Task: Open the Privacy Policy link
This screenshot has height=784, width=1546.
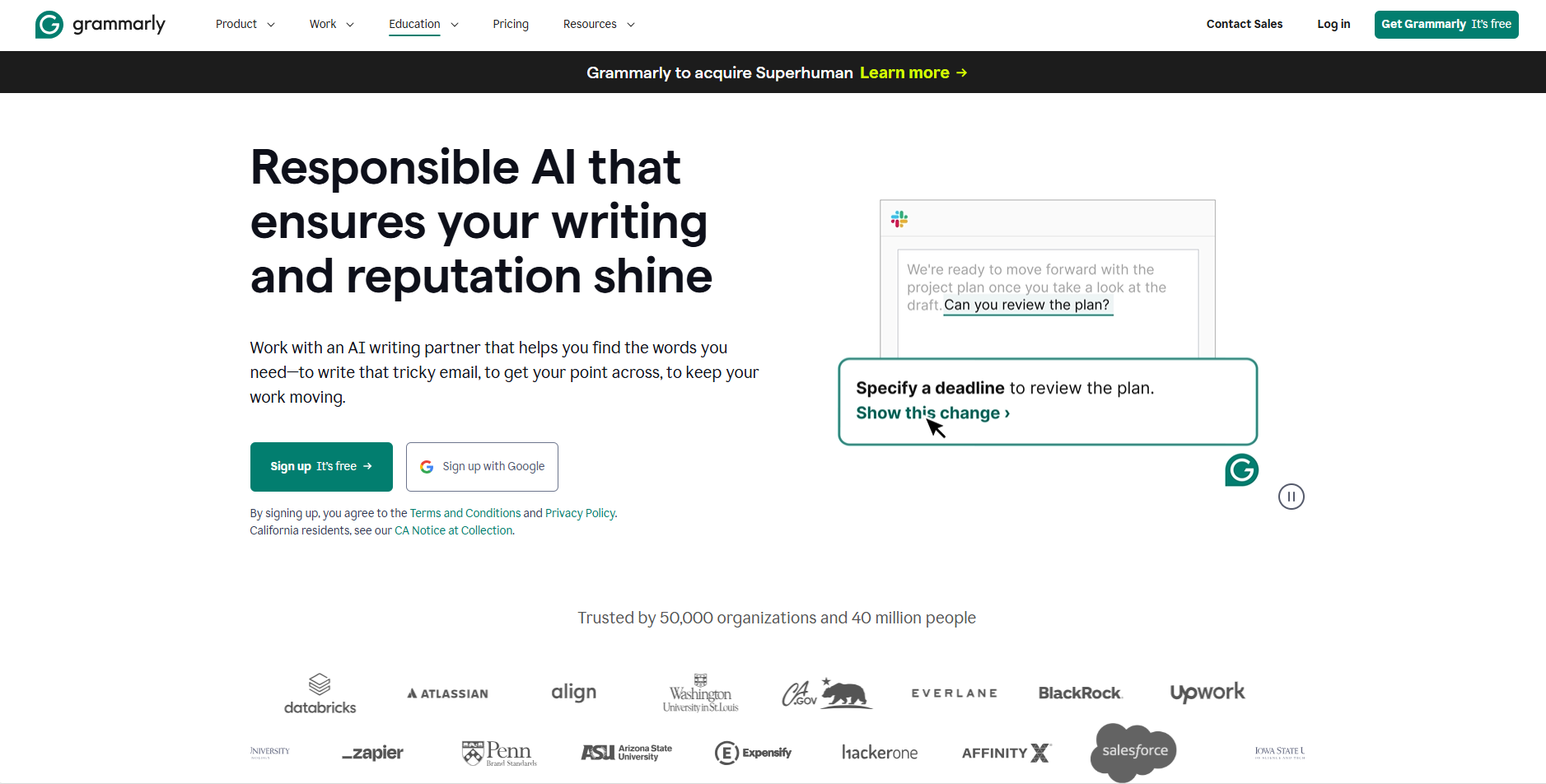Action: pyautogui.click(x=580, y=513)
